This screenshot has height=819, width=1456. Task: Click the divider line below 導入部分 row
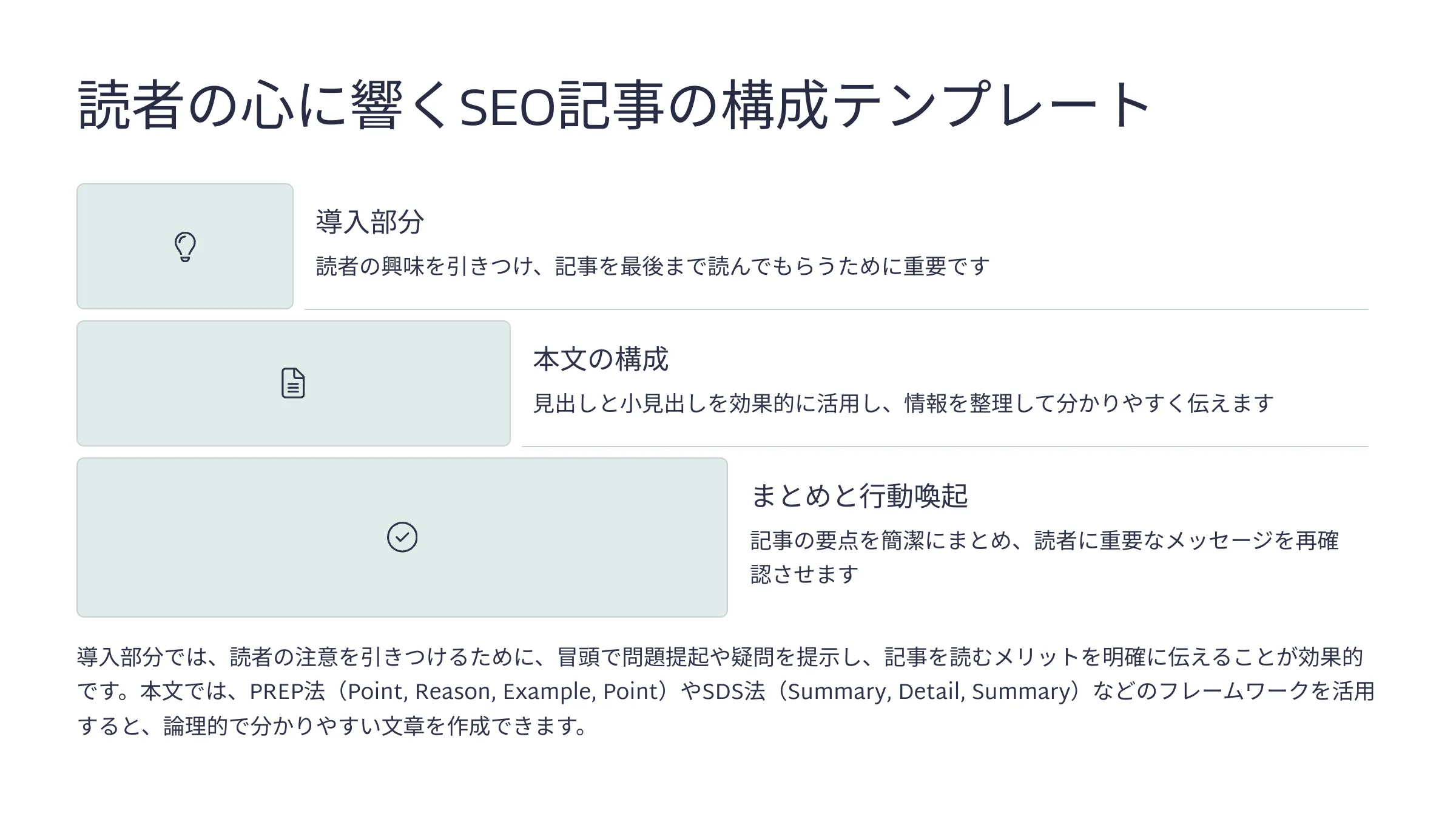[x=836, y=309]
